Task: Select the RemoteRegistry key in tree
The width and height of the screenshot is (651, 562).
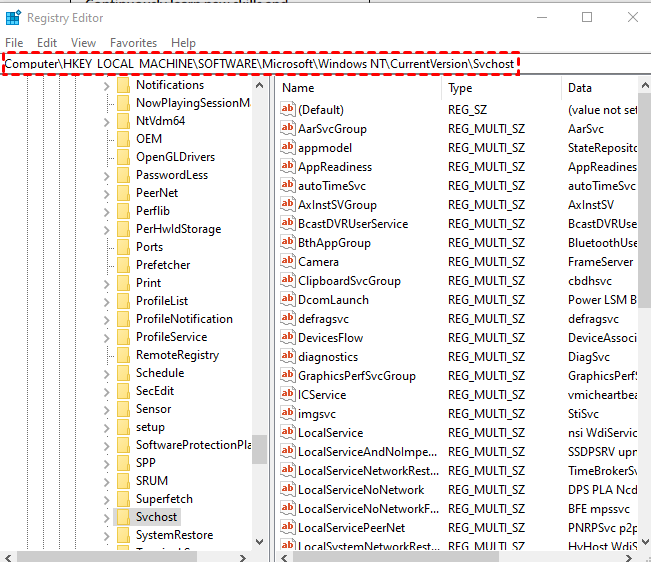Action: tap(177, 355)
